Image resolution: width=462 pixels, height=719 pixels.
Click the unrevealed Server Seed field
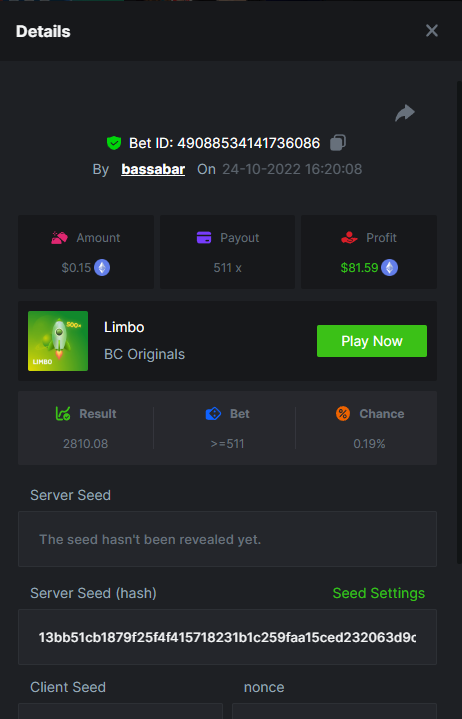(227, 539)
